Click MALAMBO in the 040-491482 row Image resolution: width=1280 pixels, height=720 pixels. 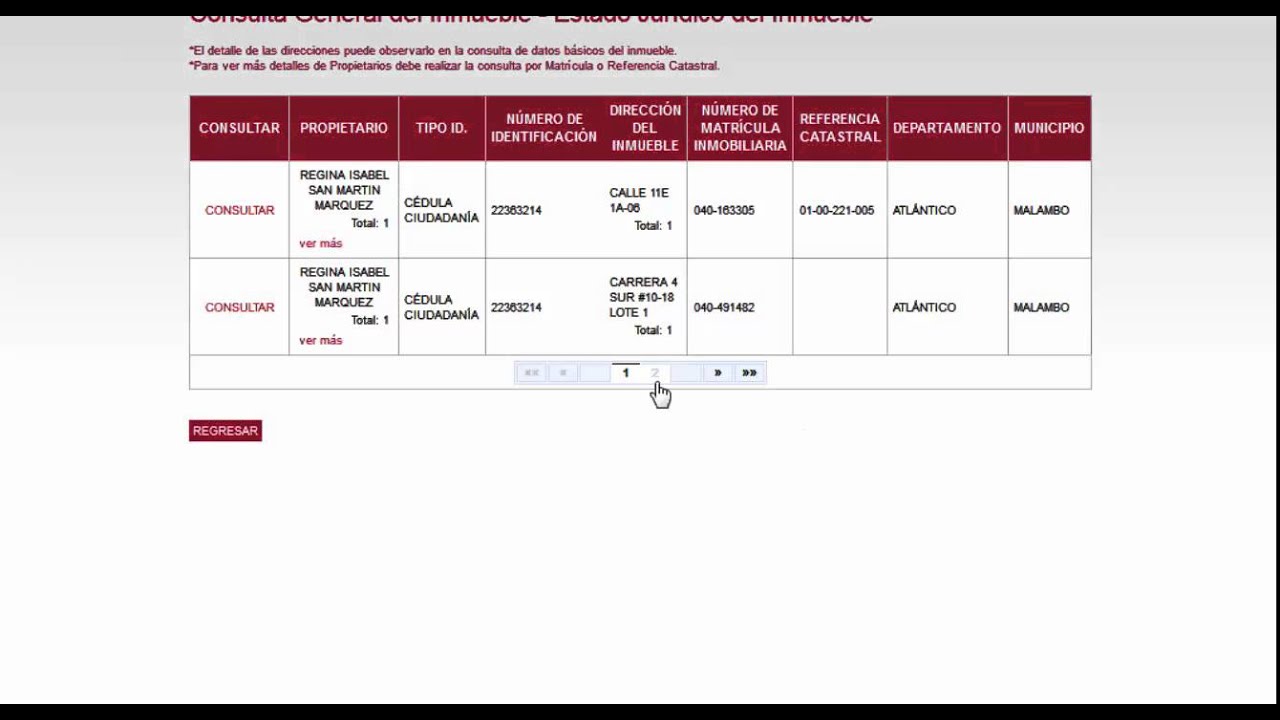(1041, 307)
